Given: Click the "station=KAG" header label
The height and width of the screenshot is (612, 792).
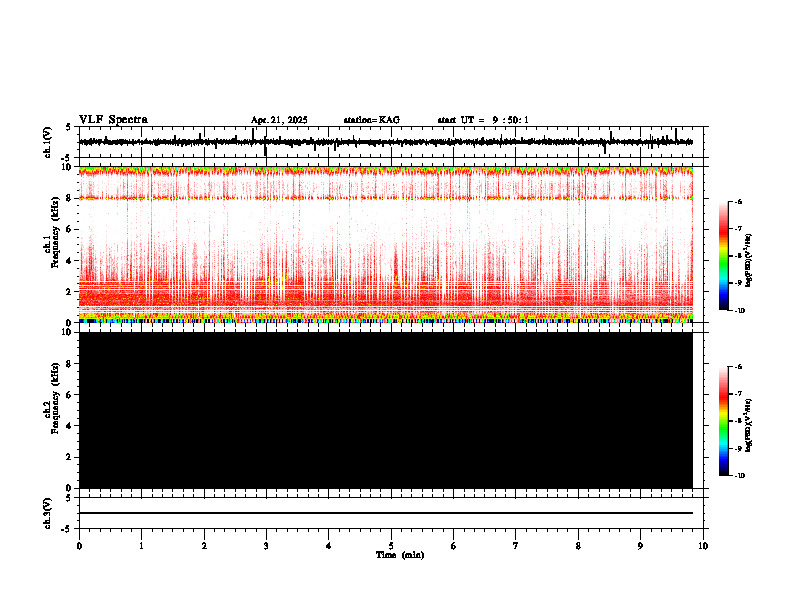Looking at the screenshot, I should [x=372, y=120].
